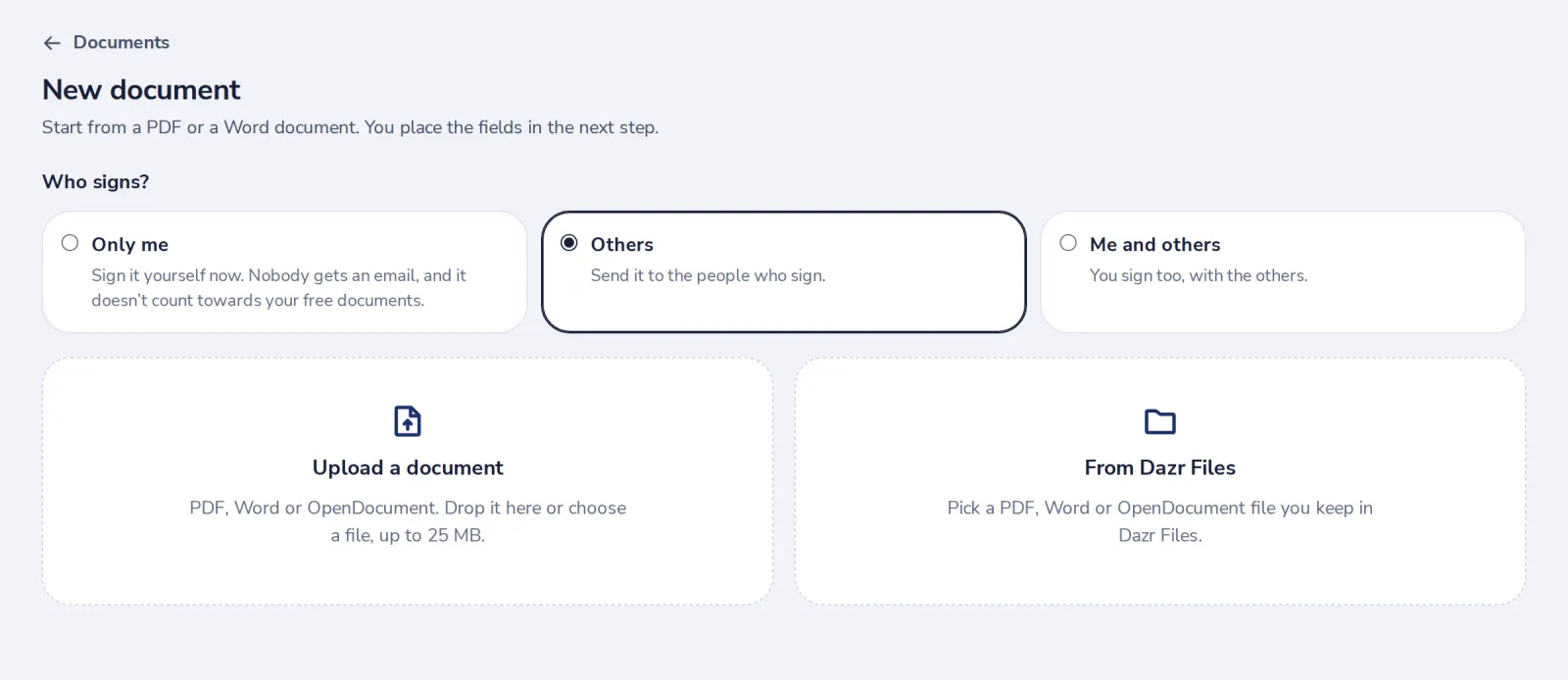Screen dimensions: 1568x680
Task: Click the Me and others option title
Action: (x=1155, y=245)
